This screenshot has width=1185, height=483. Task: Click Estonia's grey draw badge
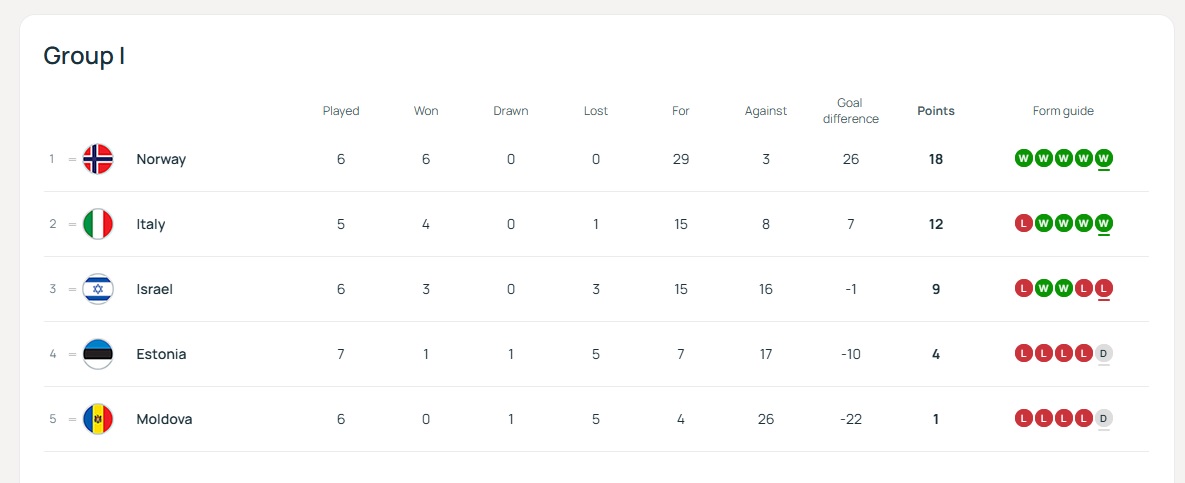point(1103,353)
